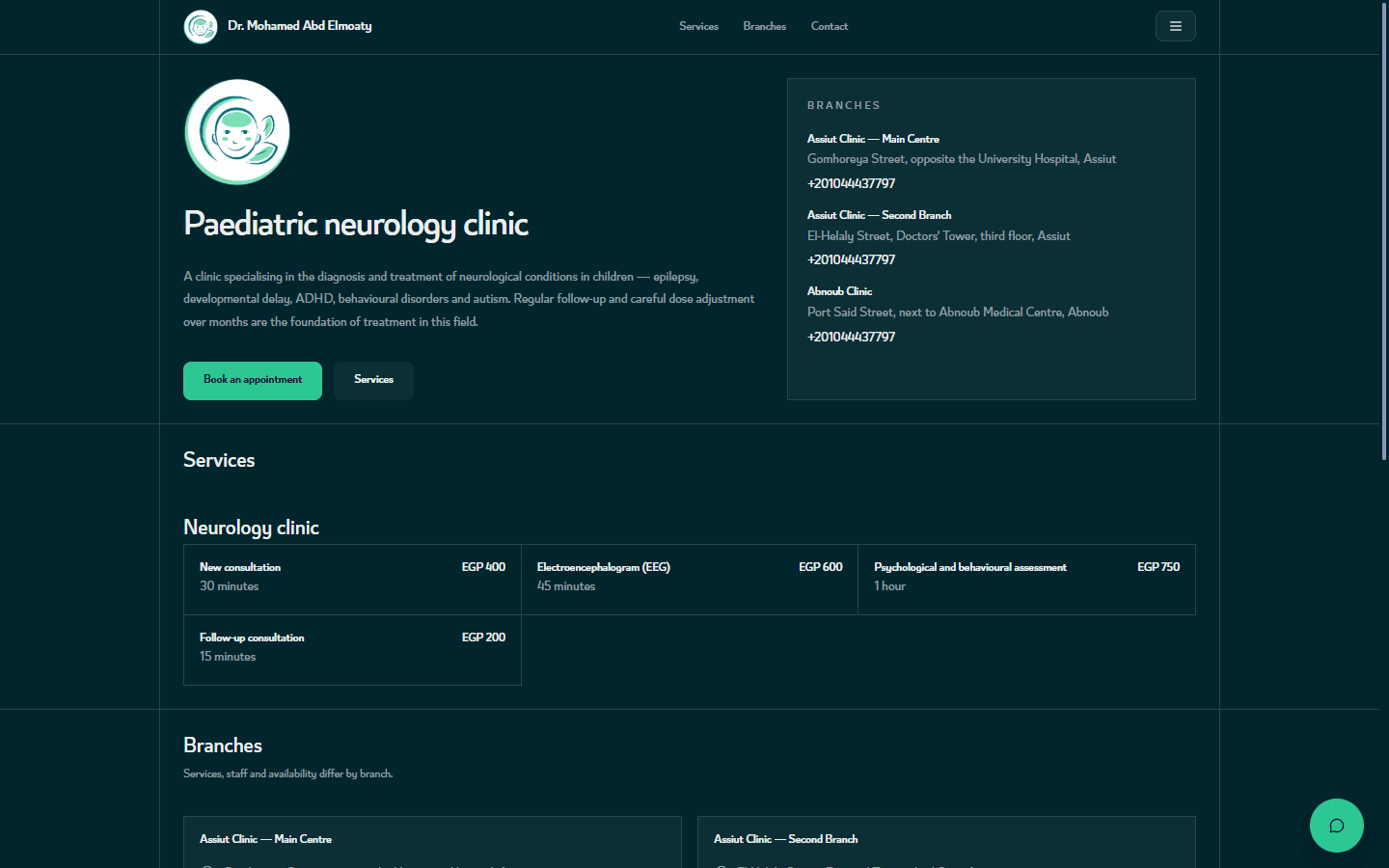Open the chat bubble widget
This screenshot has width=1389, height=868.
(x=1336, y=826)
